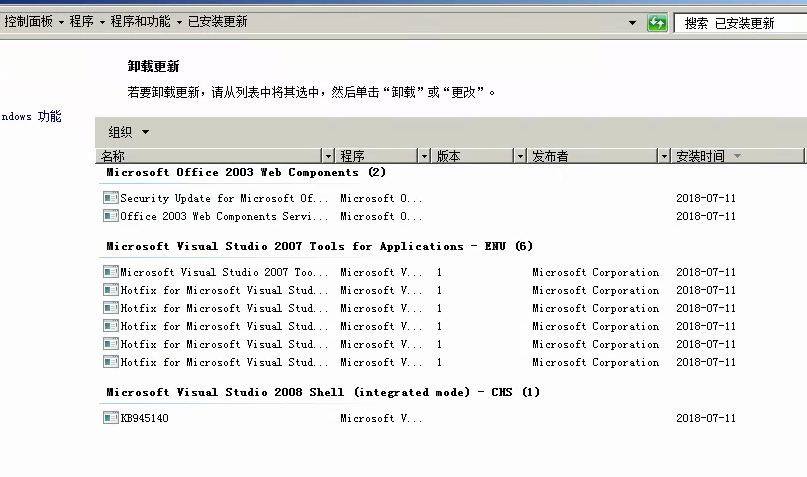Image resolution: width=807 pixels, height=477 pixels.
Task: Click Security Update row's 2018-07-11 date
Action: tap(706, 198)
